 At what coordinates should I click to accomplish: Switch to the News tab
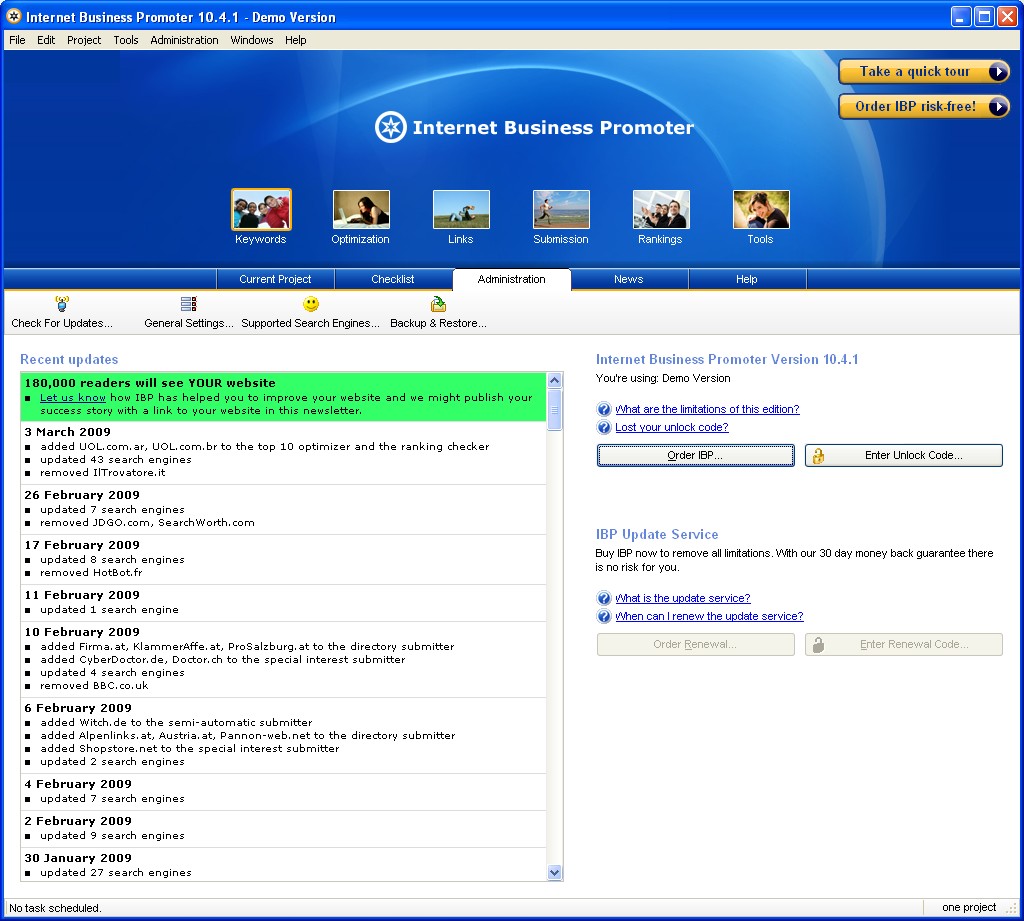[x=629, y=280]
